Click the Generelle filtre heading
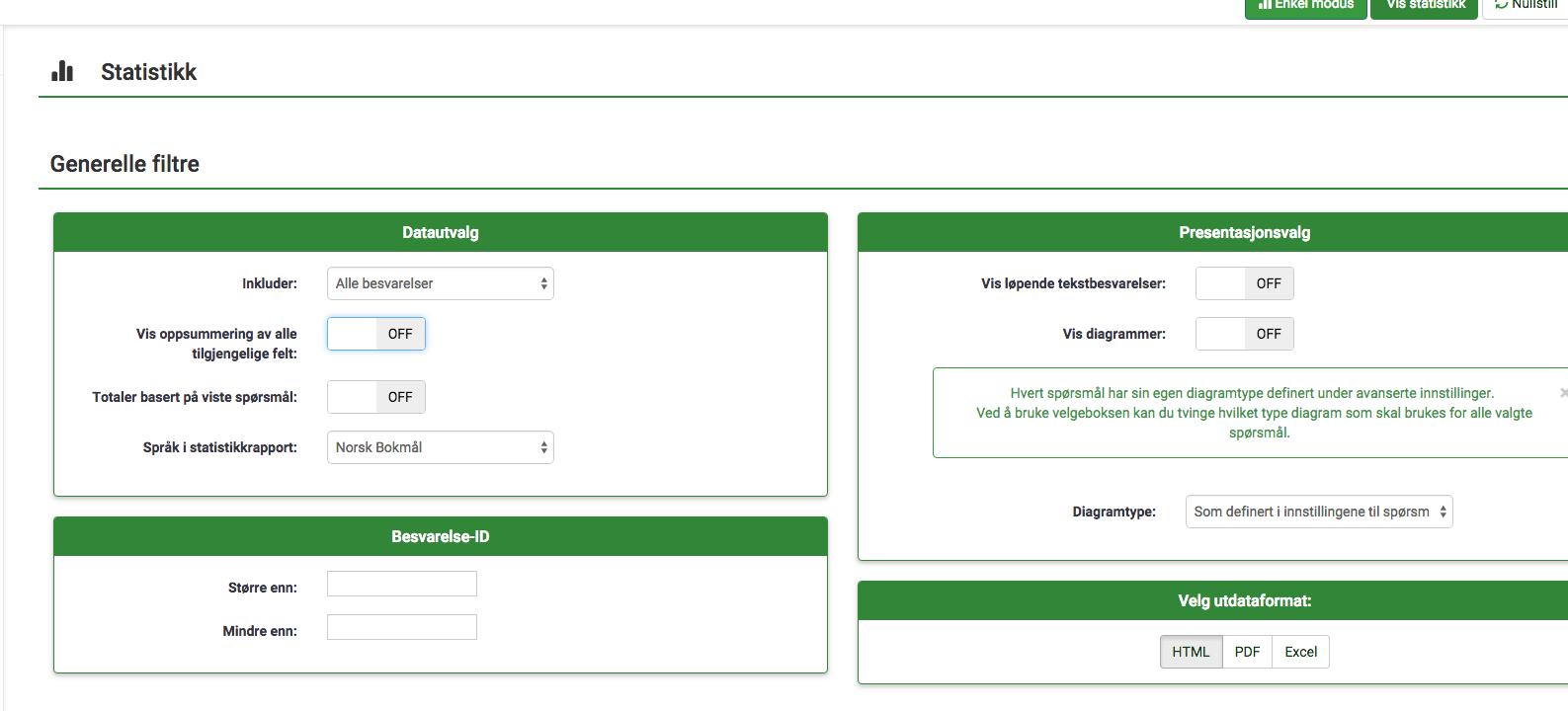This screenshot has width=1568, height=711. click(x=124, y=164)
